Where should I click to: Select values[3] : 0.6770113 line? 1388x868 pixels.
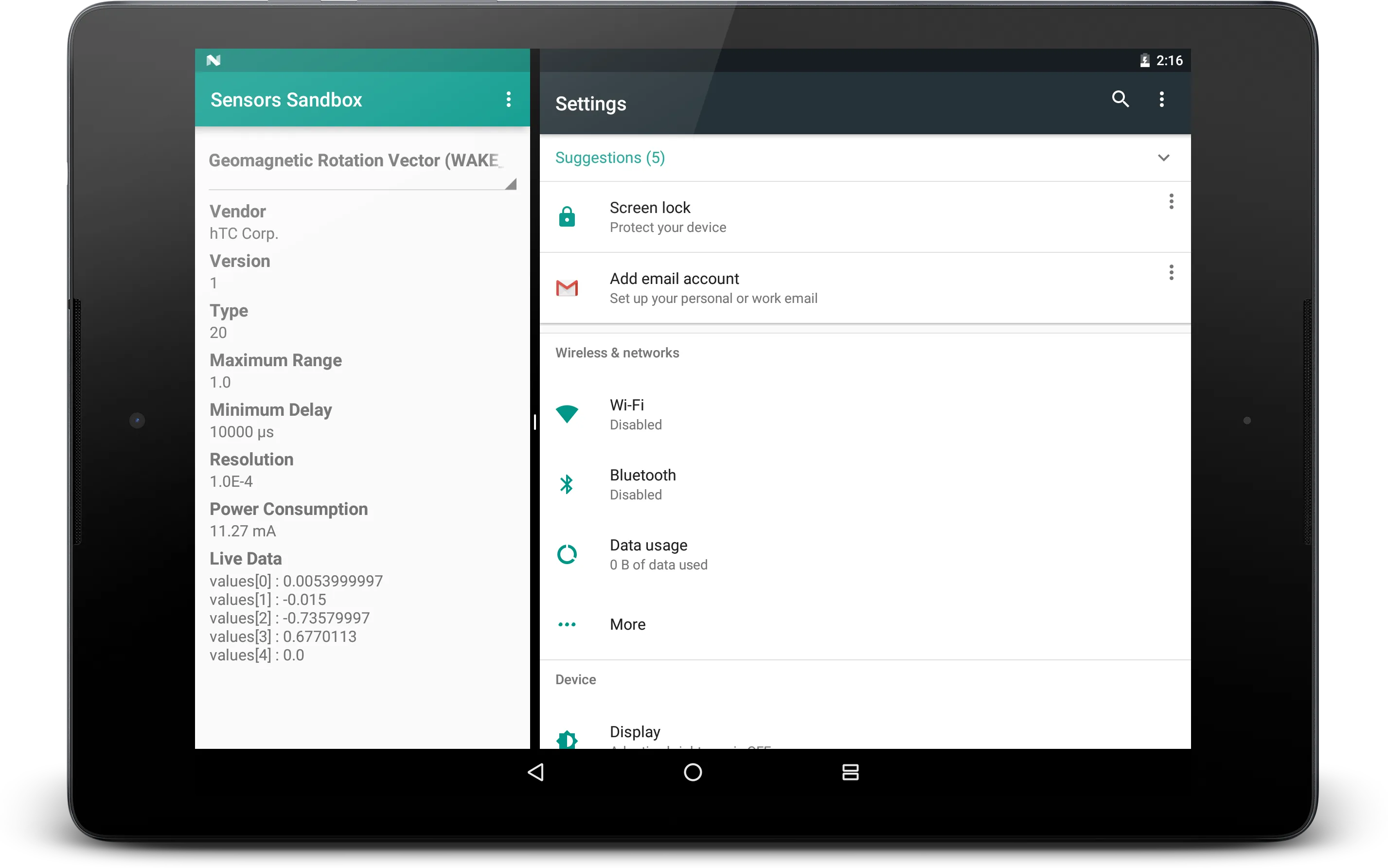coord(283,637)
